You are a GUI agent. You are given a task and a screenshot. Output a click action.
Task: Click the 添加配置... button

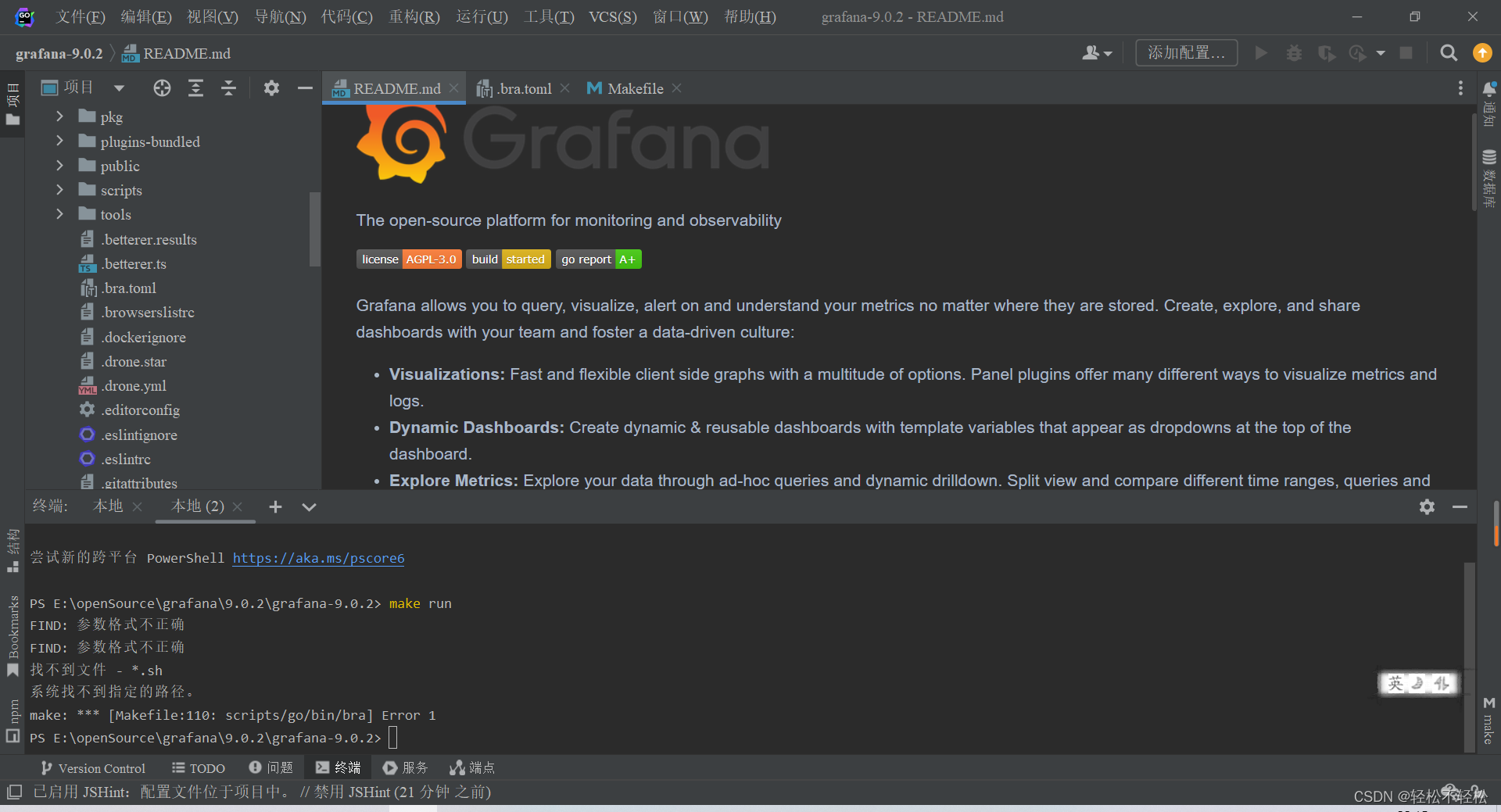click(x=1186, y=52)
